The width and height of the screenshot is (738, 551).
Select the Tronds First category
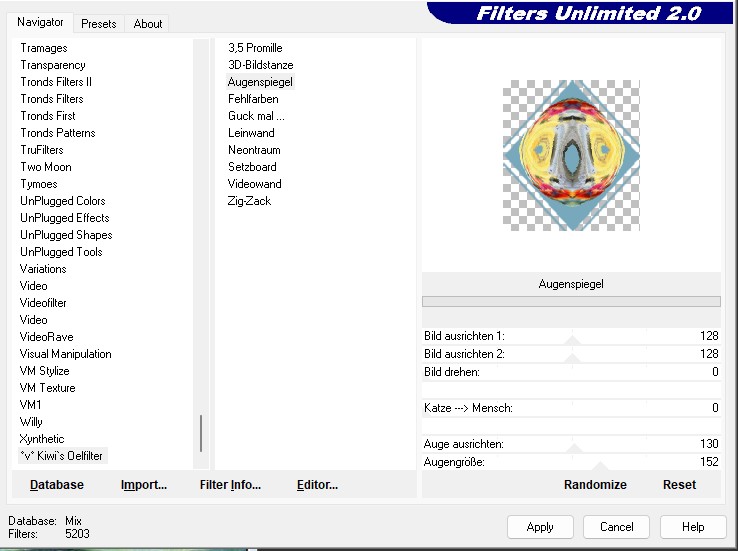48,116
